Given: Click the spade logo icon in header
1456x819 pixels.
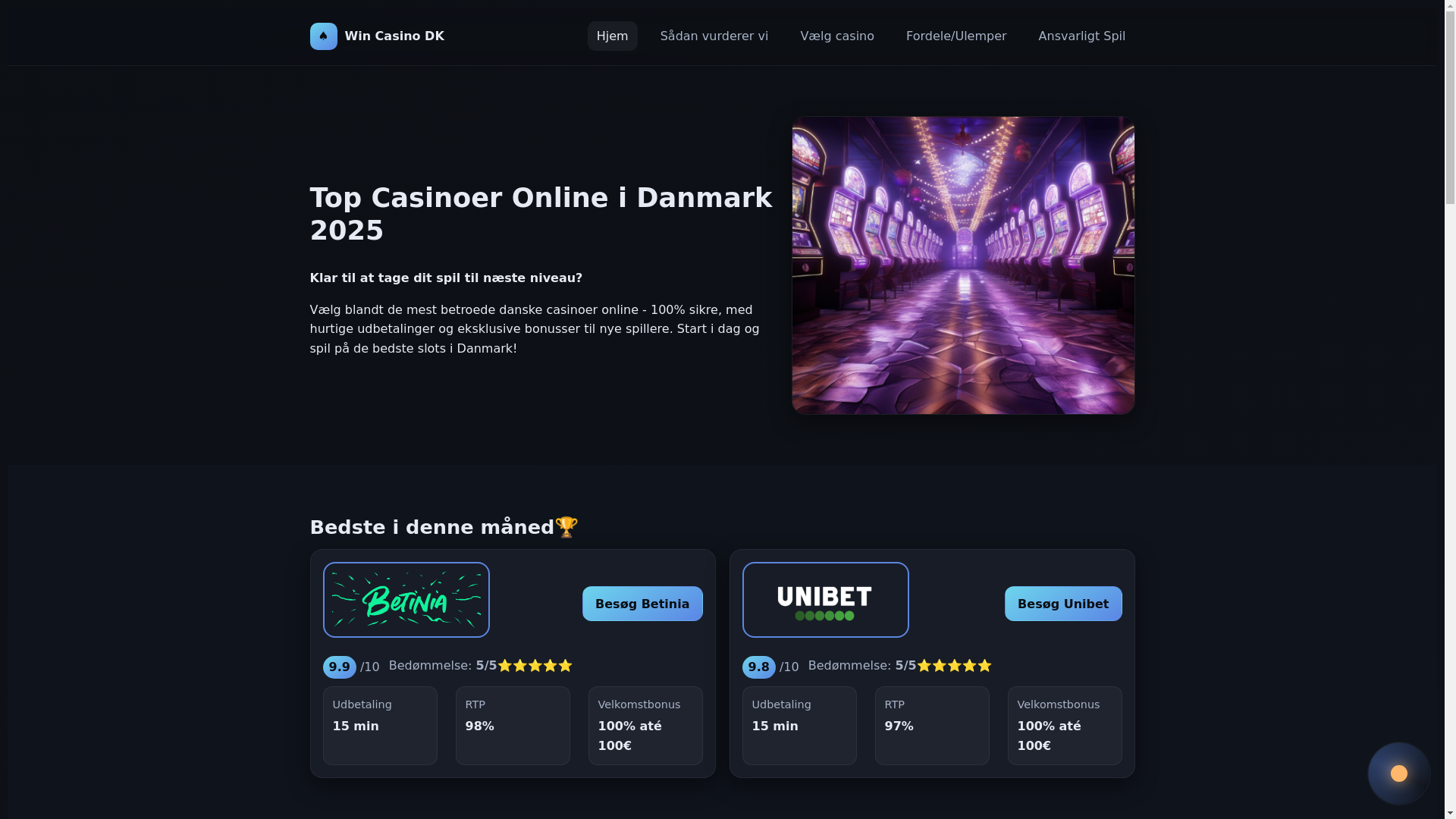Looking at the screenshot, I should click(323, 36).
